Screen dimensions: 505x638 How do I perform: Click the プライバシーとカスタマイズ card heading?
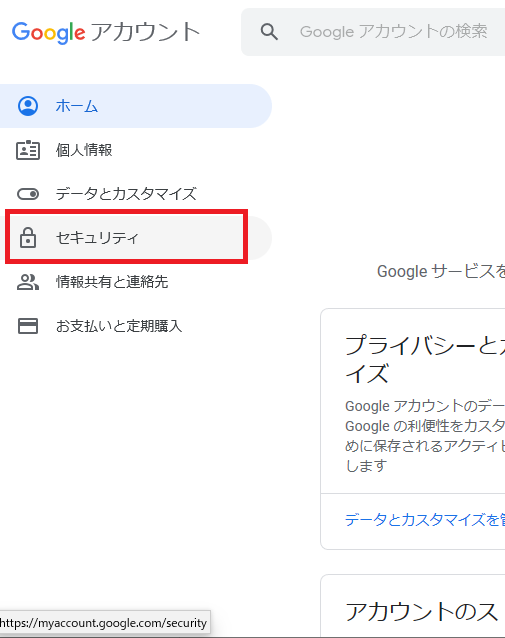pos(425,359)
